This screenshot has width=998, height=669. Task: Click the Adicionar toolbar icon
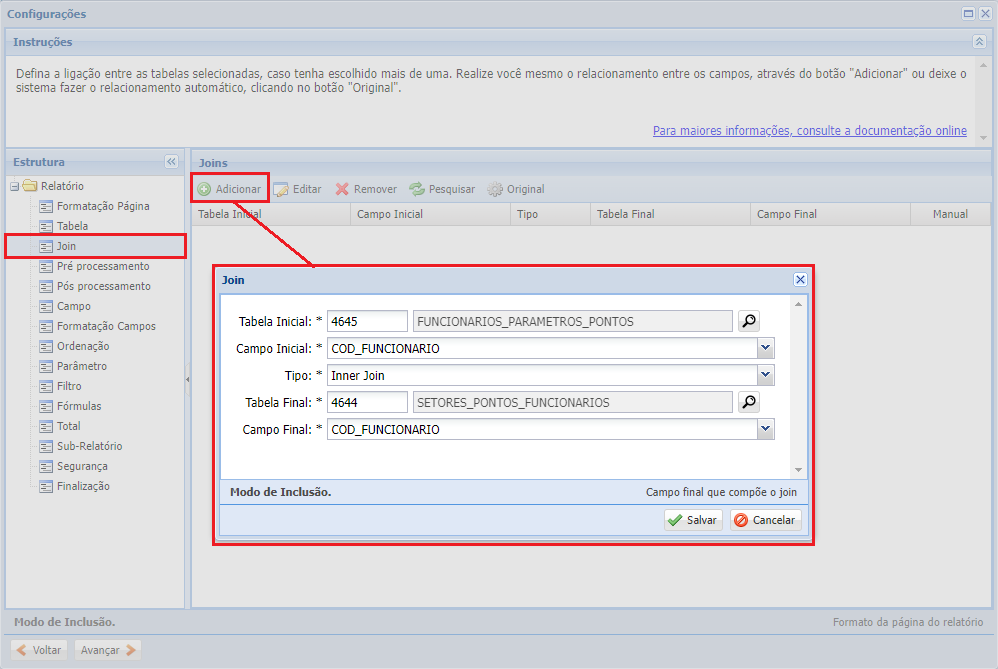204,189
